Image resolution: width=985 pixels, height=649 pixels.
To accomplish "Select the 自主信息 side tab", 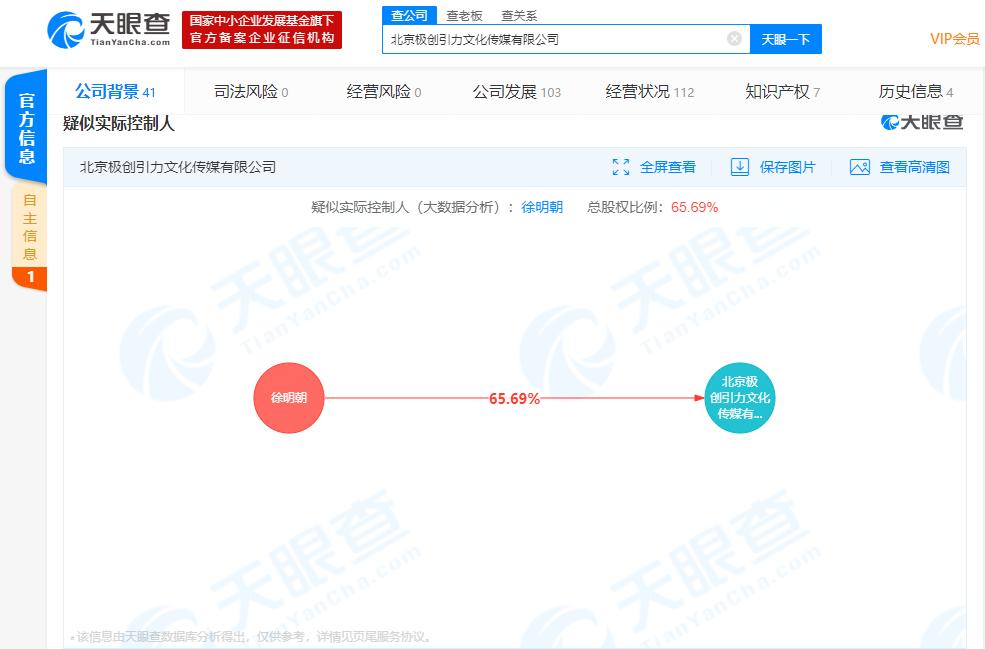I will pyautogui.click(x=29, y=238).
